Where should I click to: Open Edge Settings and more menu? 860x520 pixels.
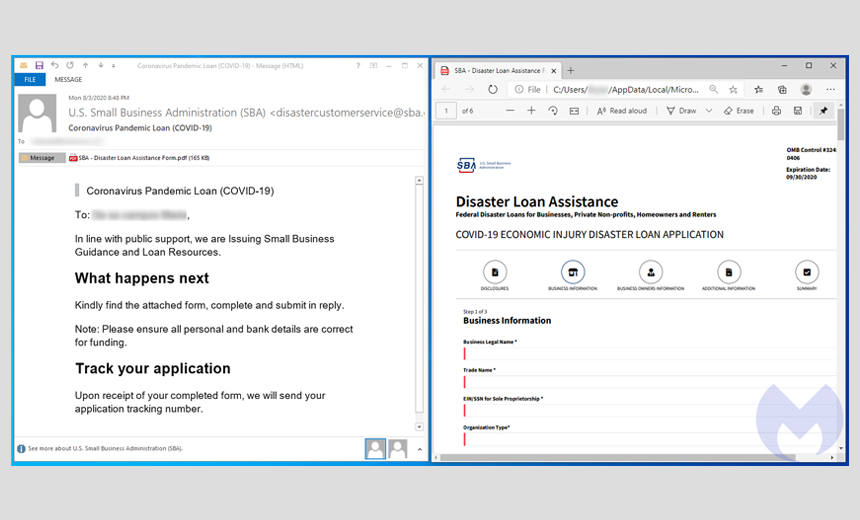[x=830, y=89]
